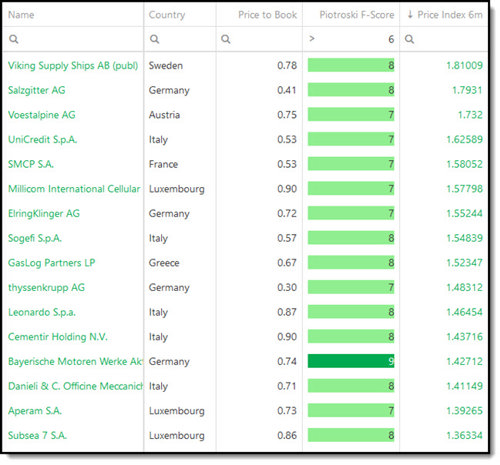The width and height of the screenshot is (500, 465).
Task: Open the GasLog Partners LP link
Action: tap(52, 263)
